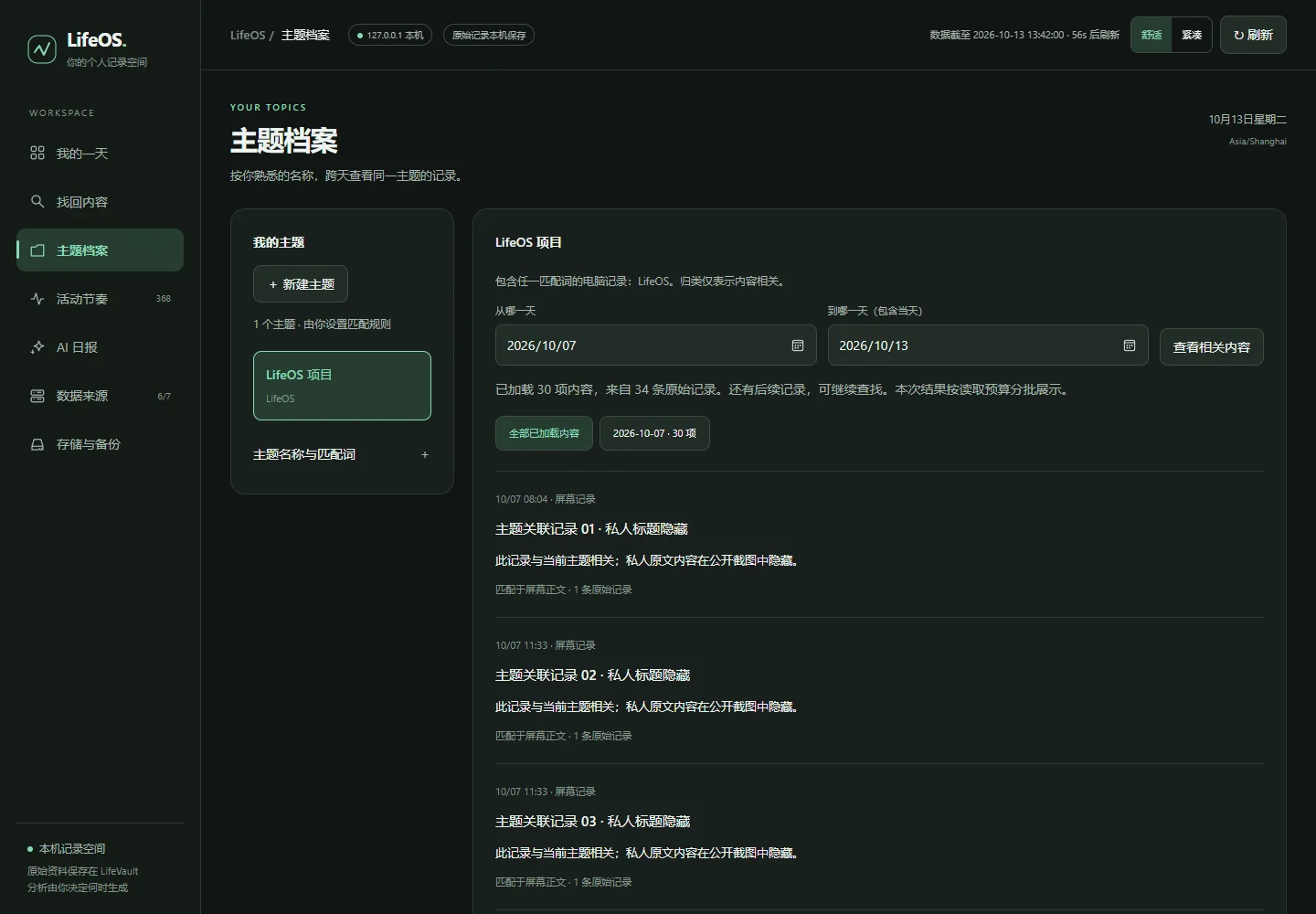1316x914 pixels.
Task: Click the 数据来源 server icon
Action: click(x=37, y=395)
